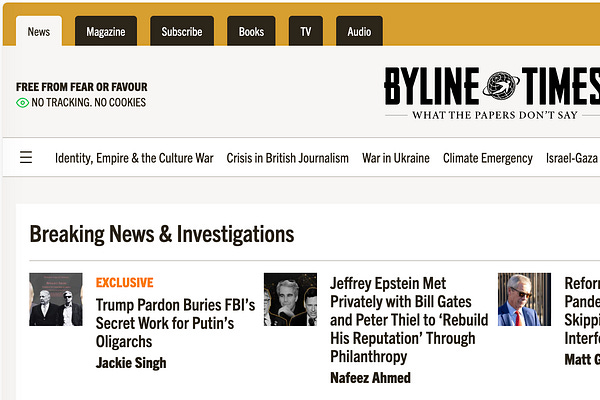Click the green eye no-tracking icon

point(22,103)
